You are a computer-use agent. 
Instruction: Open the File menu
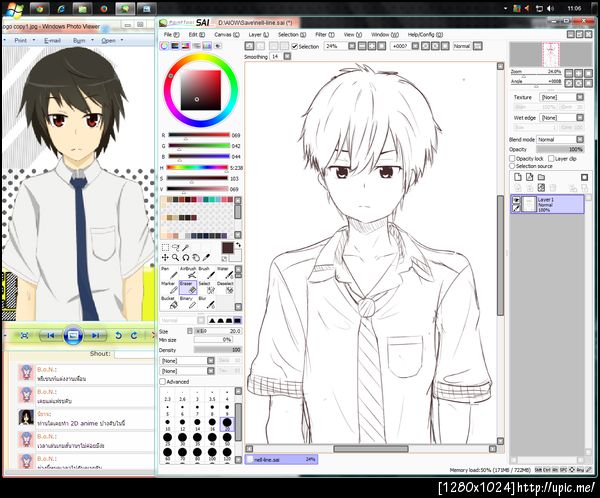[171, 34]
